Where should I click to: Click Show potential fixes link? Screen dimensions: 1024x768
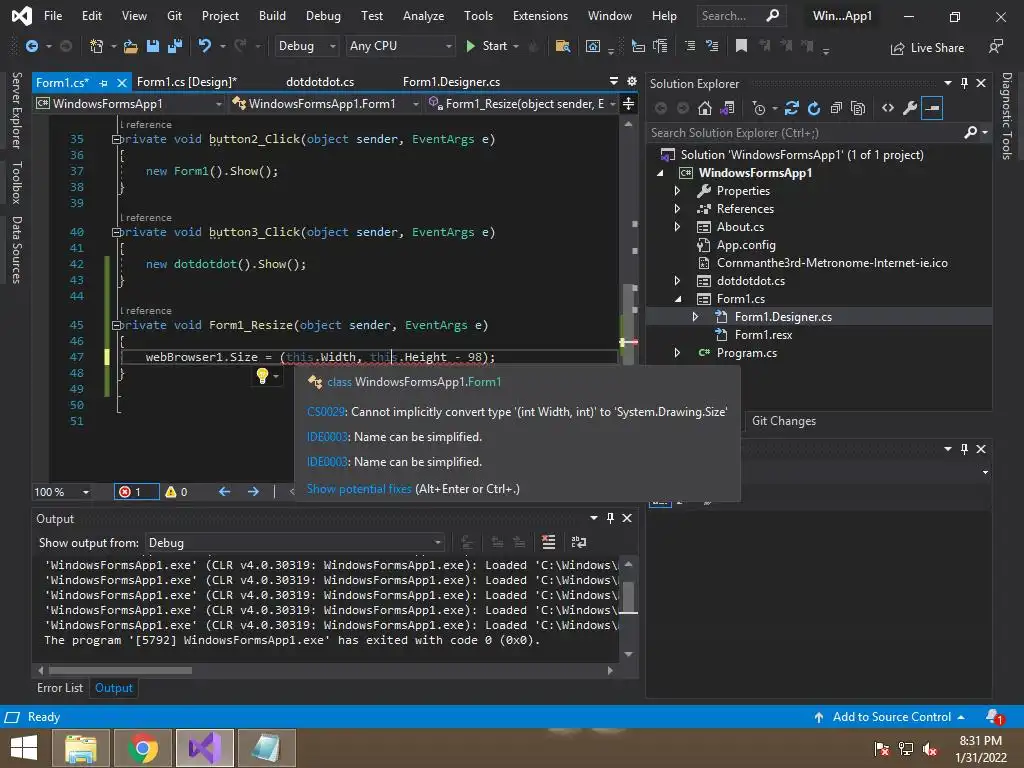(359, 488)
